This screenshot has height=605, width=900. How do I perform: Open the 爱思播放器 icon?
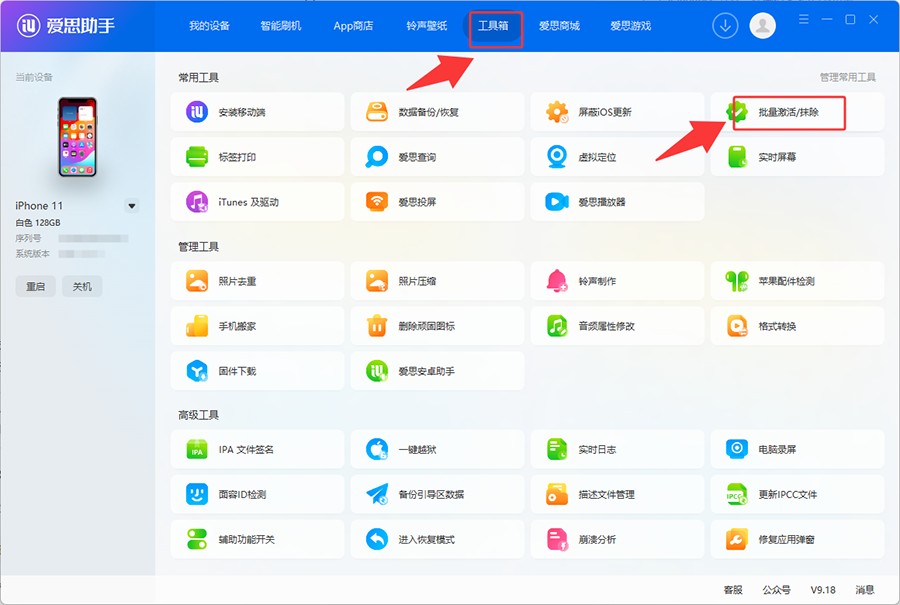(x=557, y=202)
